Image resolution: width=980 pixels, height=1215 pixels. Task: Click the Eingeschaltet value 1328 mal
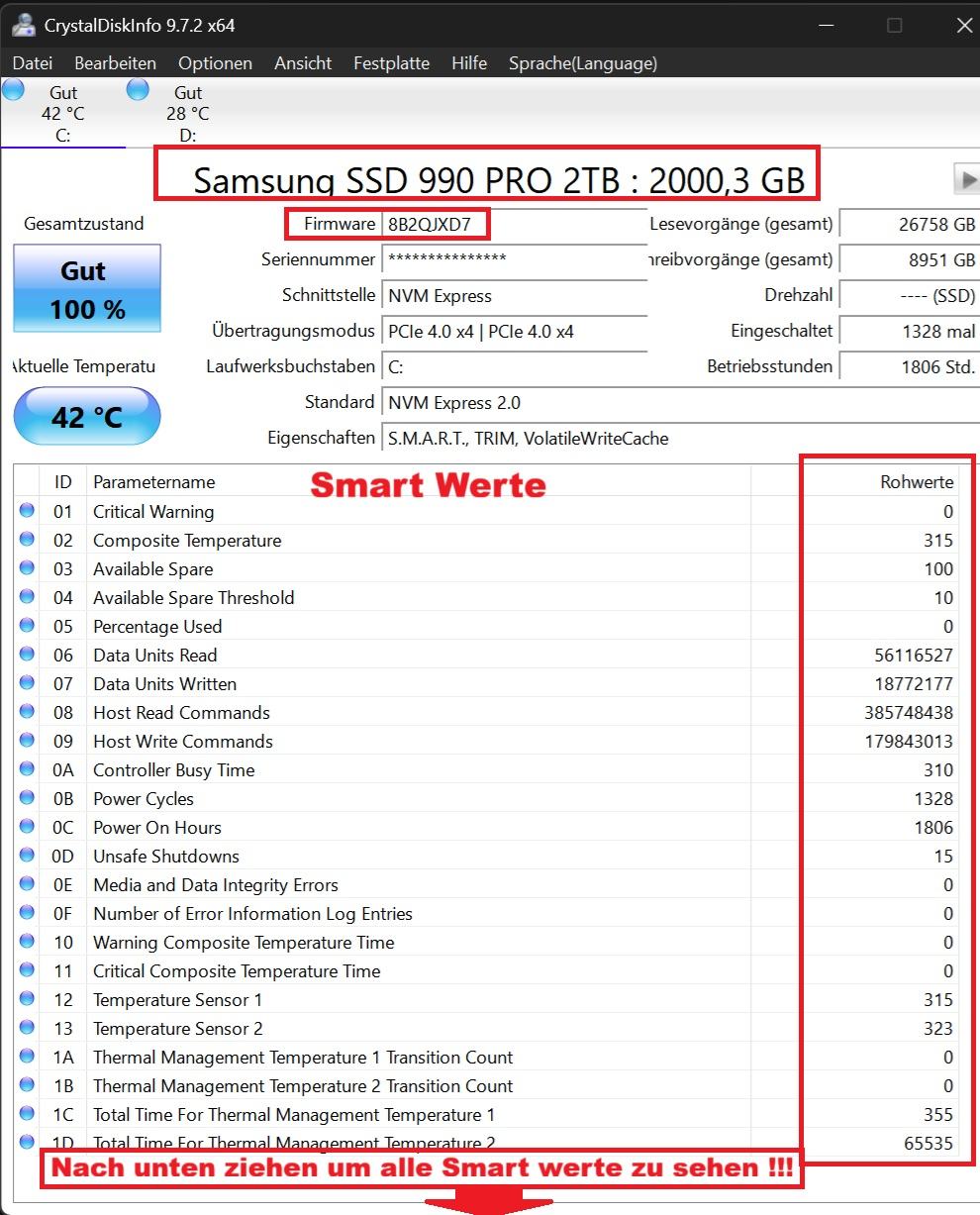point(910,331)
